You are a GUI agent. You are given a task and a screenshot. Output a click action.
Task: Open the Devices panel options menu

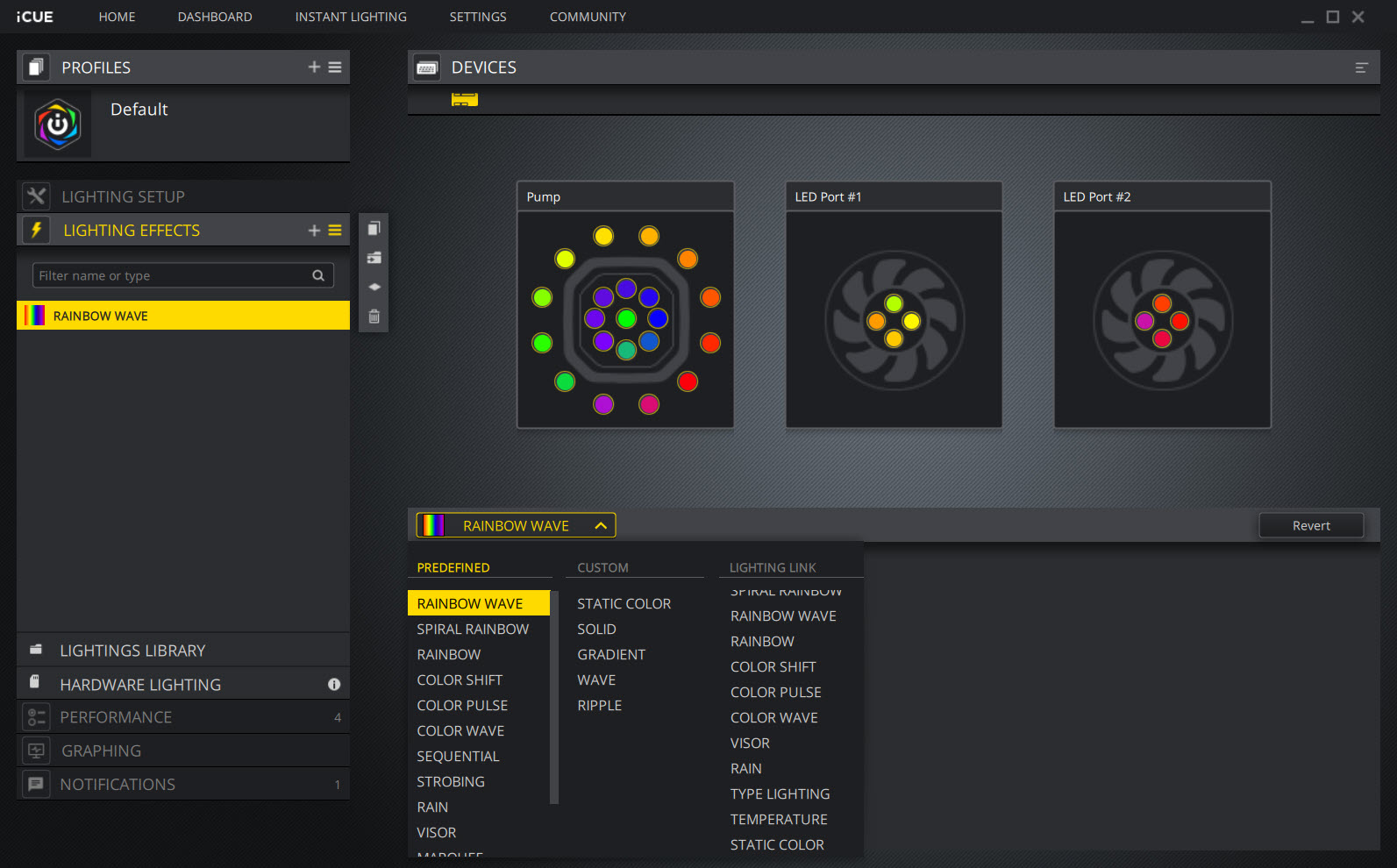pos(1361,68)
